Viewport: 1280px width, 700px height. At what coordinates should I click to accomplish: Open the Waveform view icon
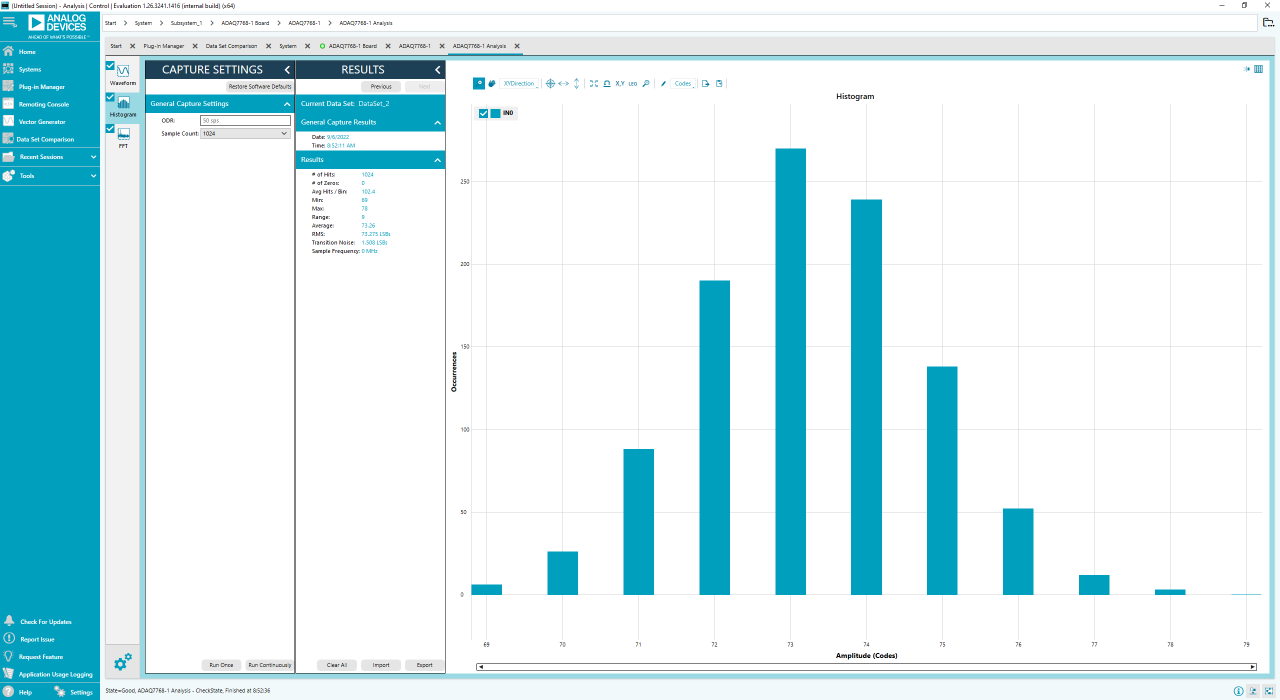pyautogui.click(x=122, y=72)
